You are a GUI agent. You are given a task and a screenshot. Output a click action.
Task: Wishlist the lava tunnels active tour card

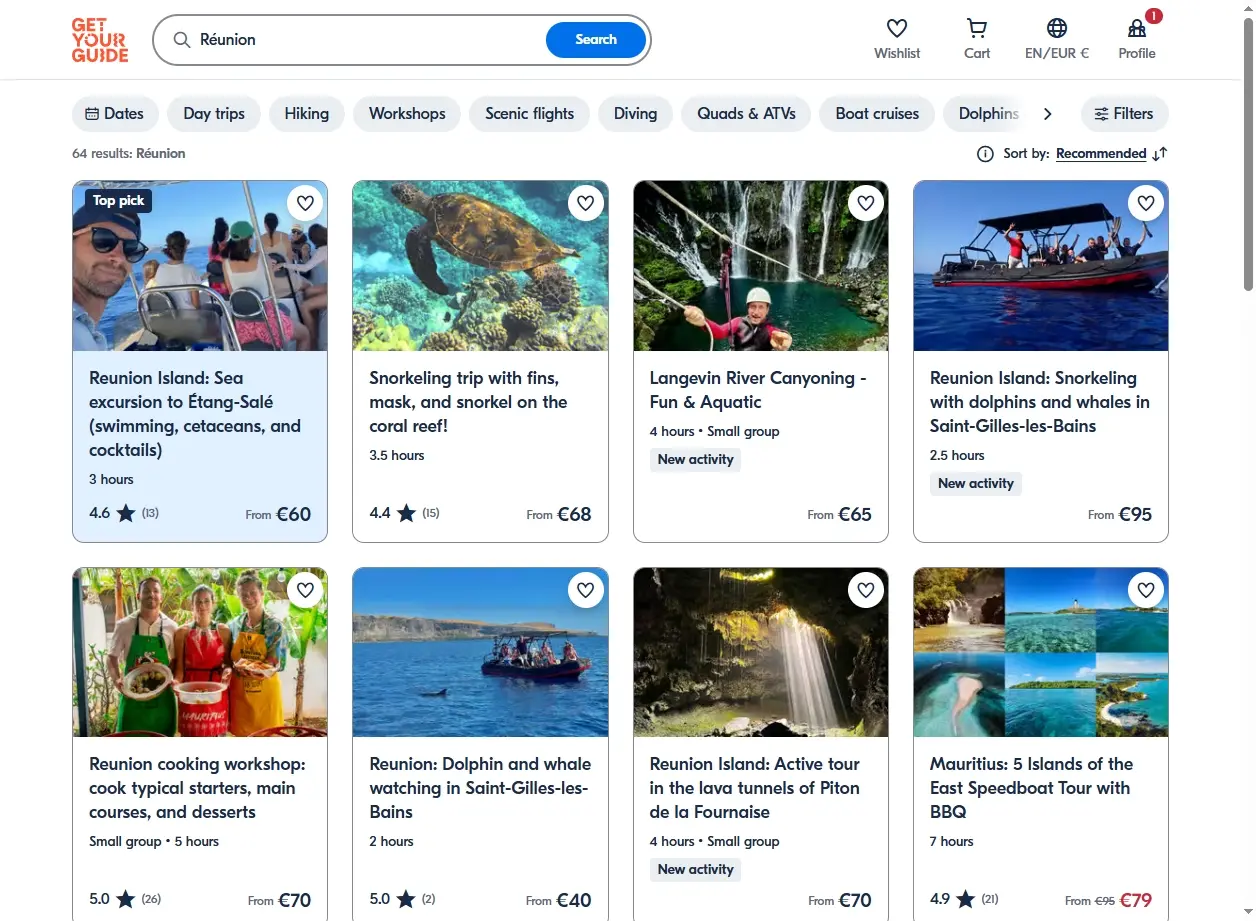pyautogui.click(x=866, y=590)
